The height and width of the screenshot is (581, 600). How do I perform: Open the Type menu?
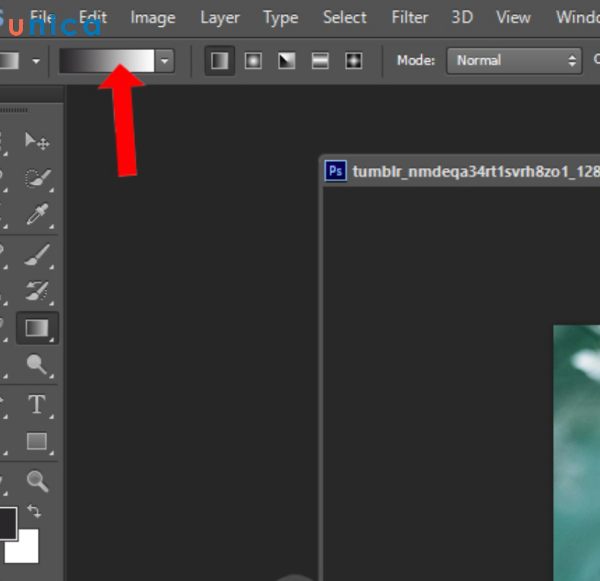pos(280,18)
